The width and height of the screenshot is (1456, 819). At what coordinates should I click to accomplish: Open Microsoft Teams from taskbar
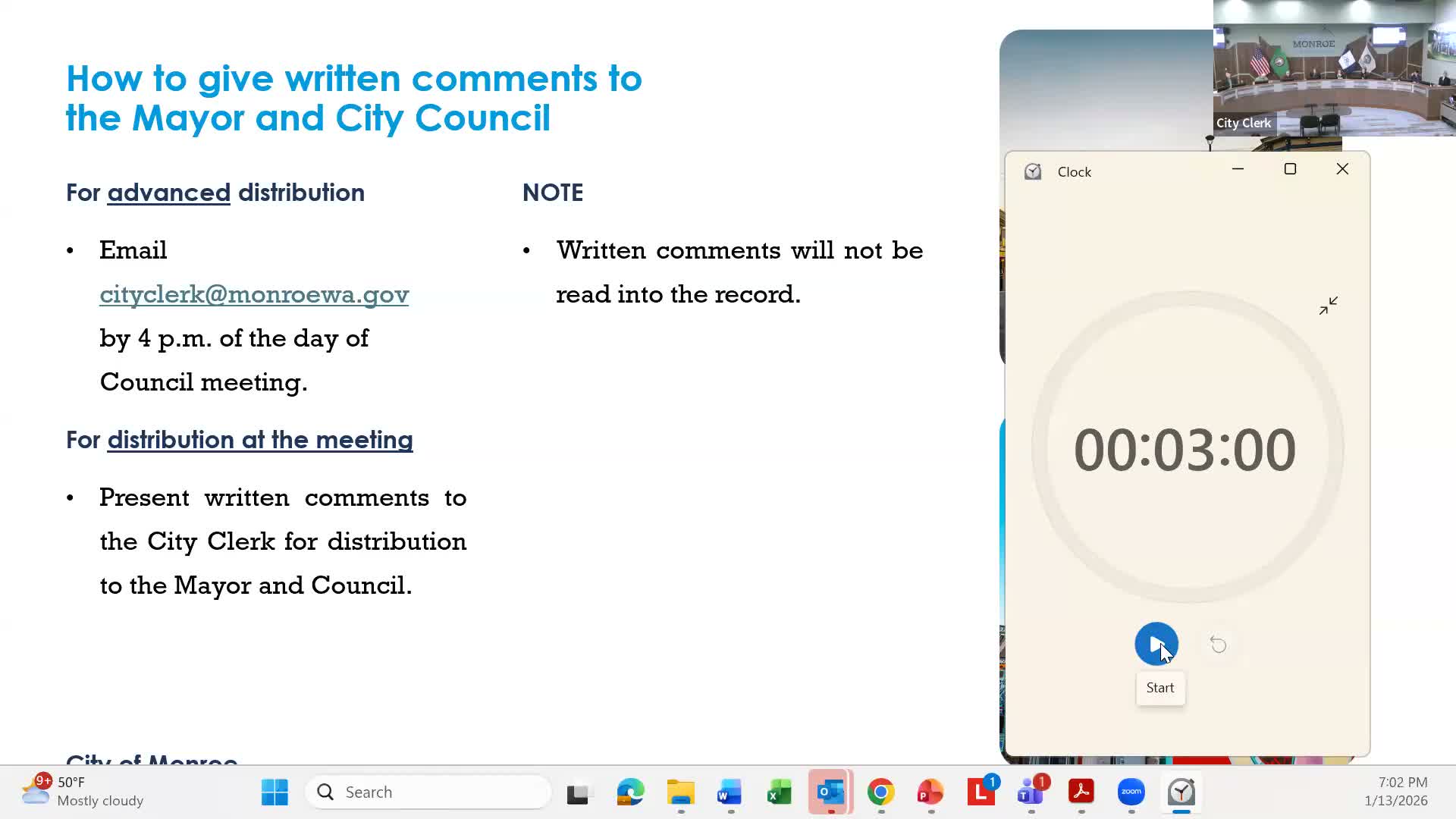point(1031,792)
